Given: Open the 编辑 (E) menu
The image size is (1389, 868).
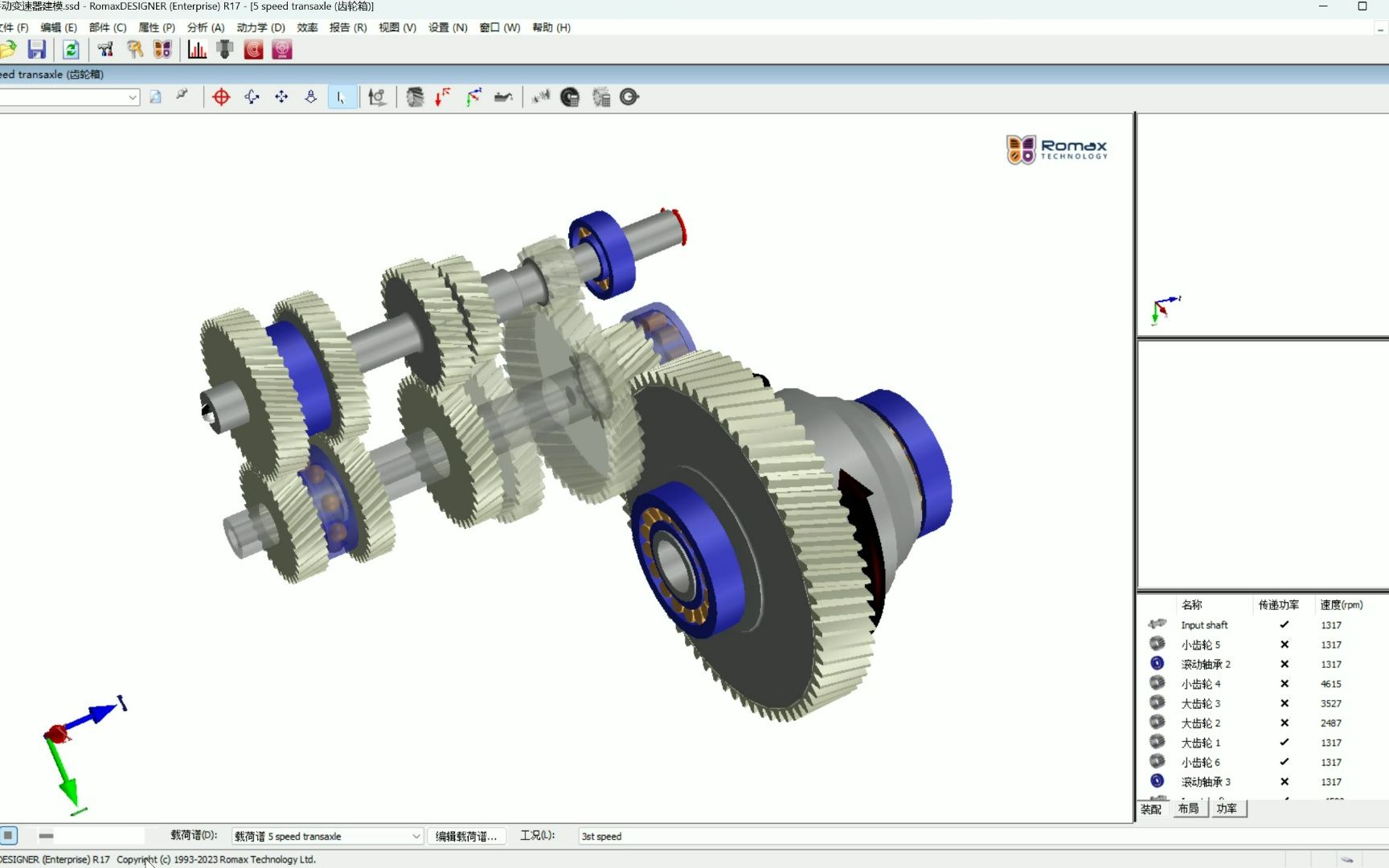Looking at the screenshot, I should pyautogui.click(x=59, y=27).
